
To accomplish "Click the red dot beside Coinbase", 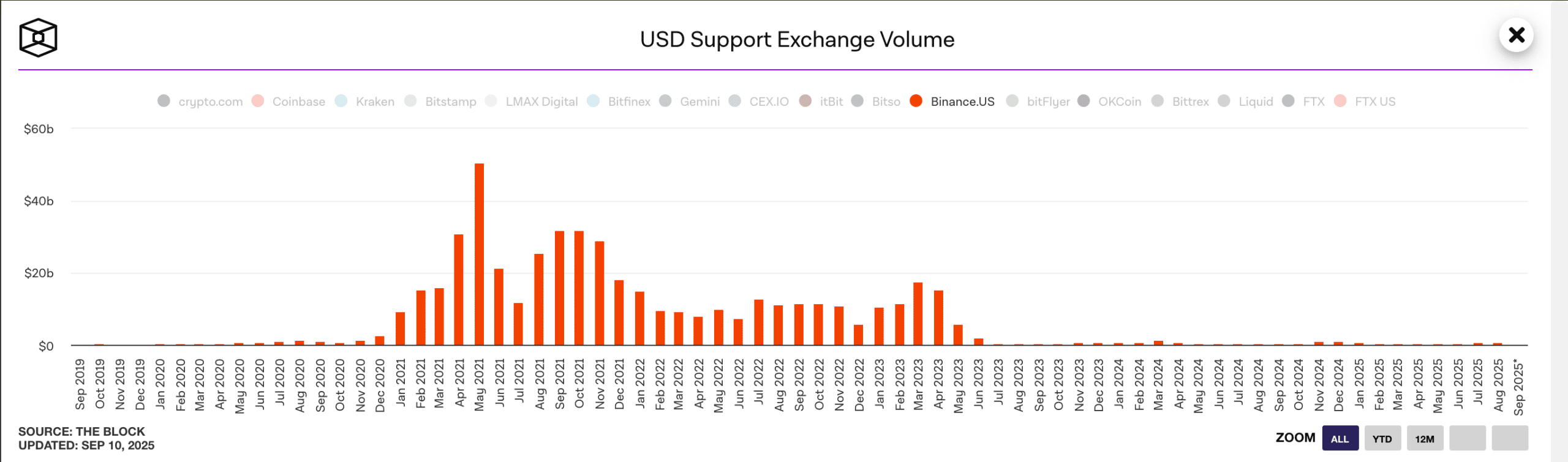I will coord(258,101).
